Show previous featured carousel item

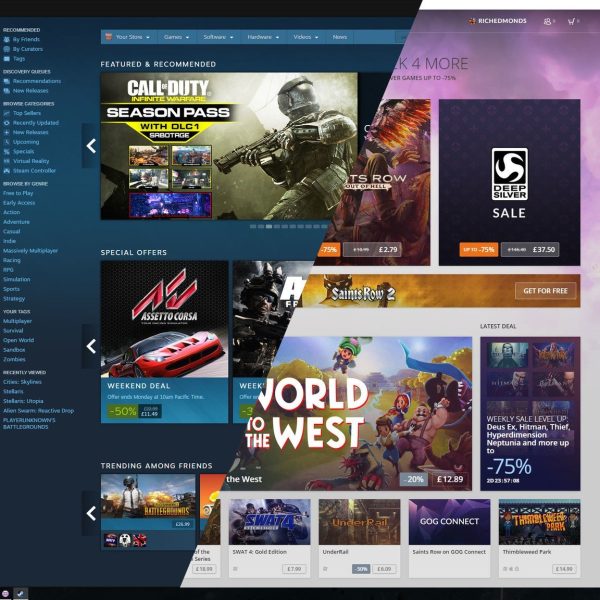point(91,146)
